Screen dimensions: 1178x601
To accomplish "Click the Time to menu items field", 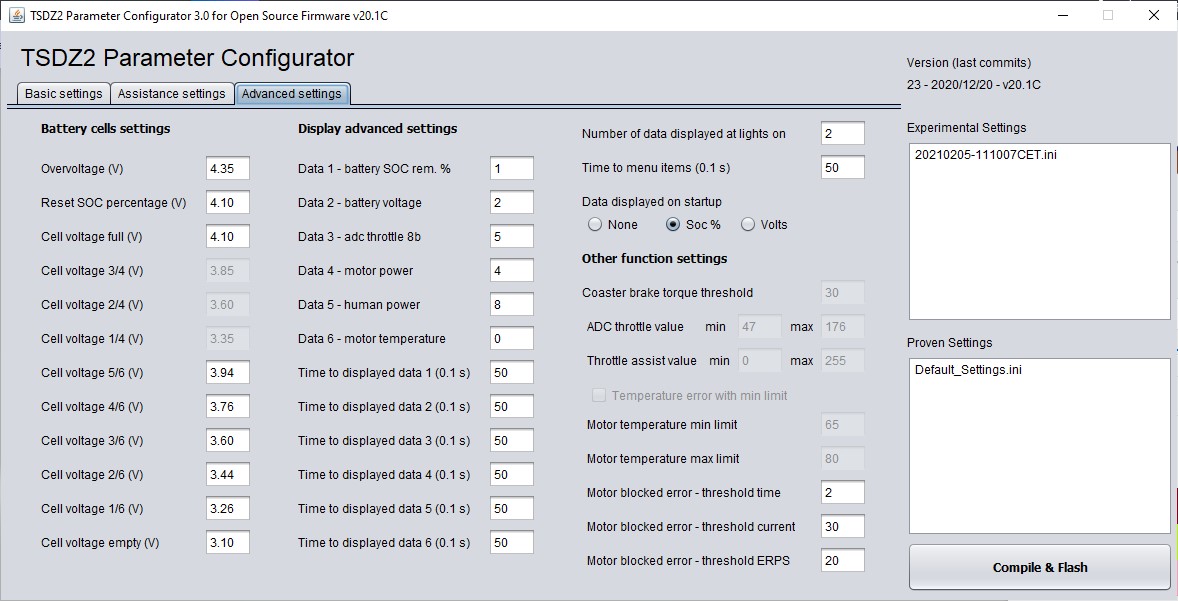I will point(841,166).
